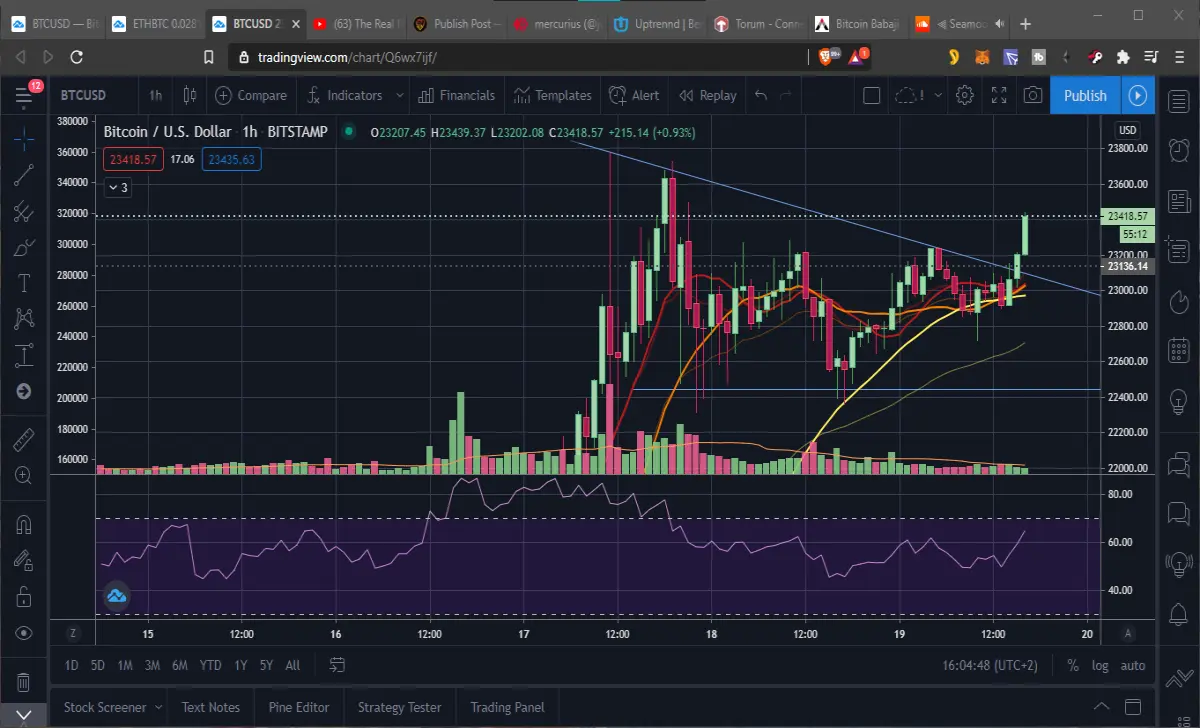Toggle stay in drawing mode

coord(24,560)
